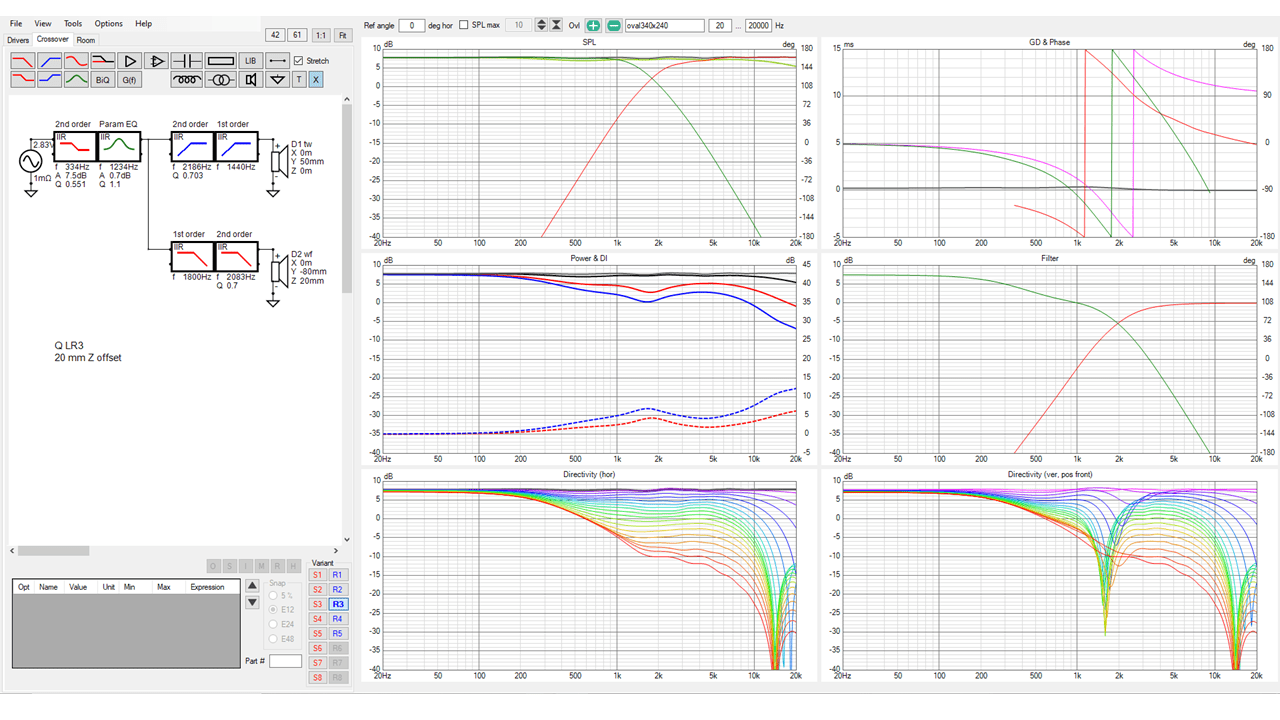Click the 20 Hz lower frequency field
1280x720 pixels.
720,25
